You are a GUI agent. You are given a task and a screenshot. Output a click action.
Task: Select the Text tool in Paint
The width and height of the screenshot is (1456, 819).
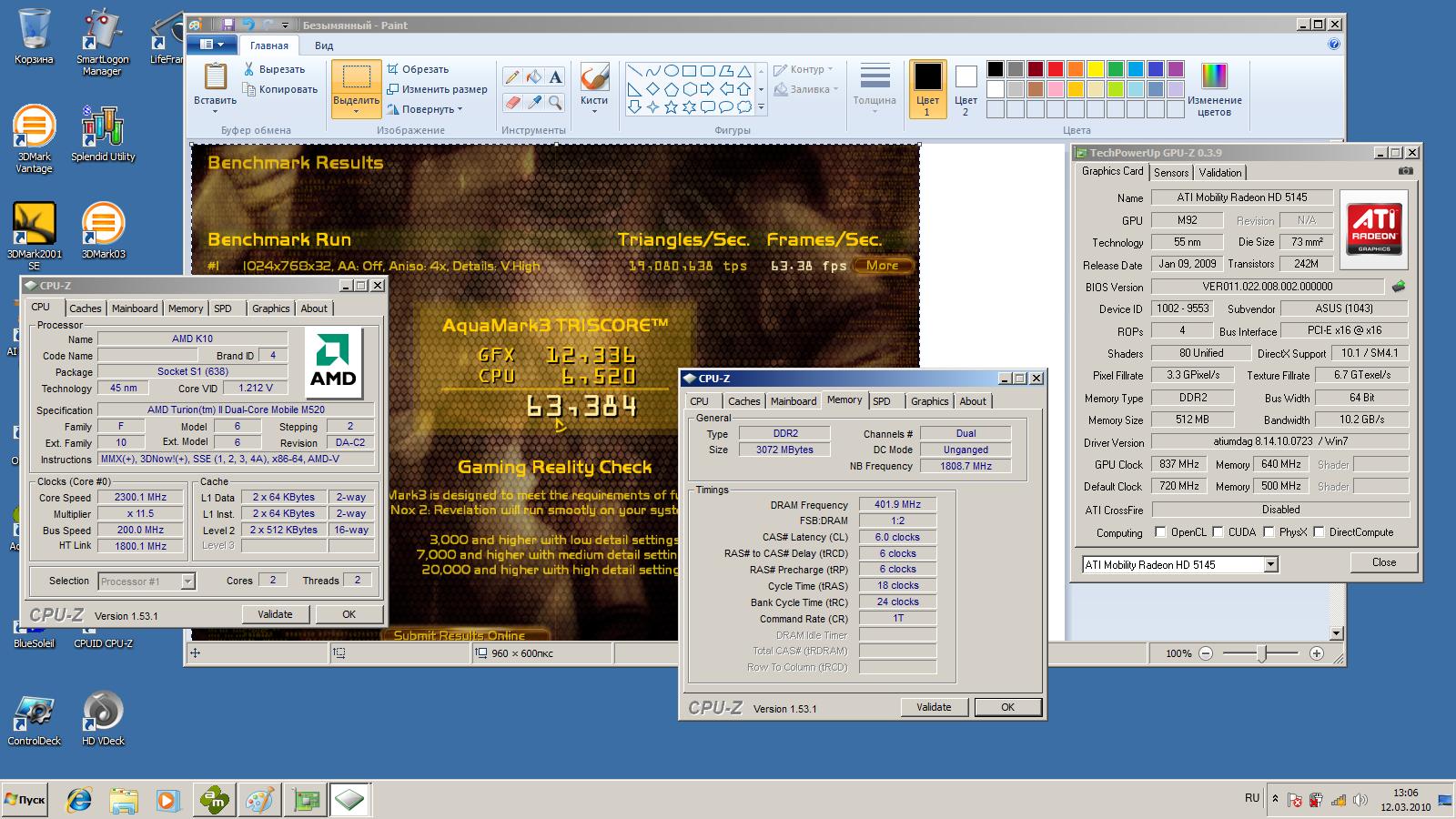556,77
